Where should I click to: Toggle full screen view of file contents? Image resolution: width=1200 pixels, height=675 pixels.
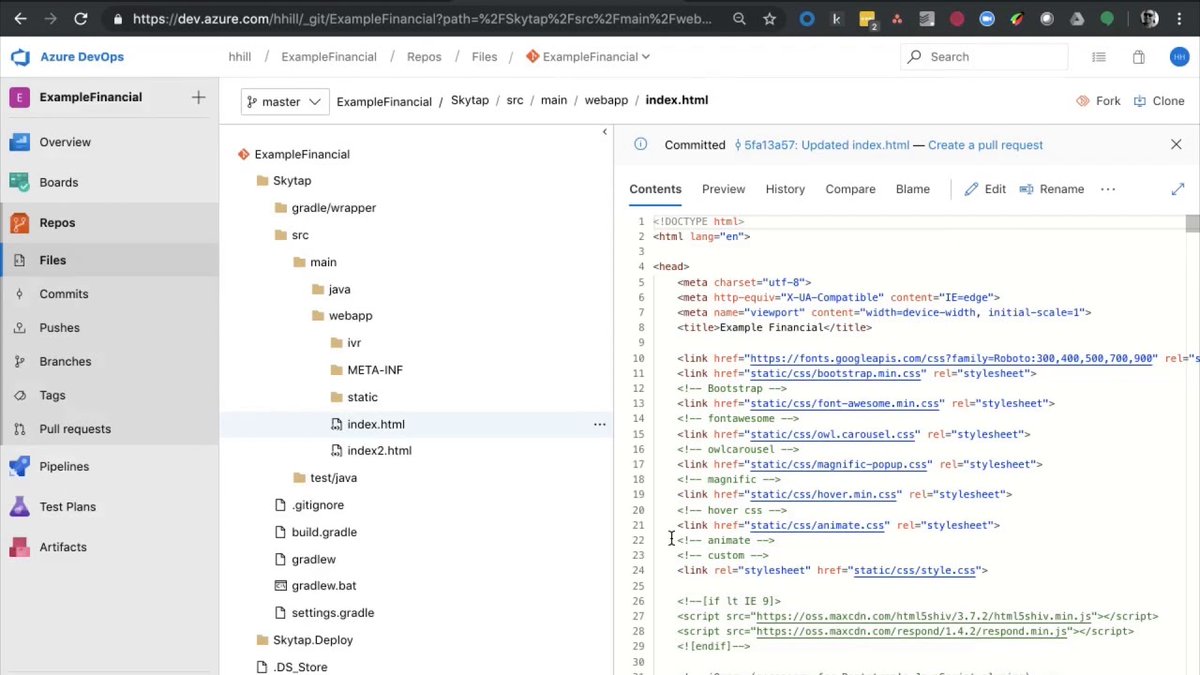pyautogui.click(x=1178, y=189)
